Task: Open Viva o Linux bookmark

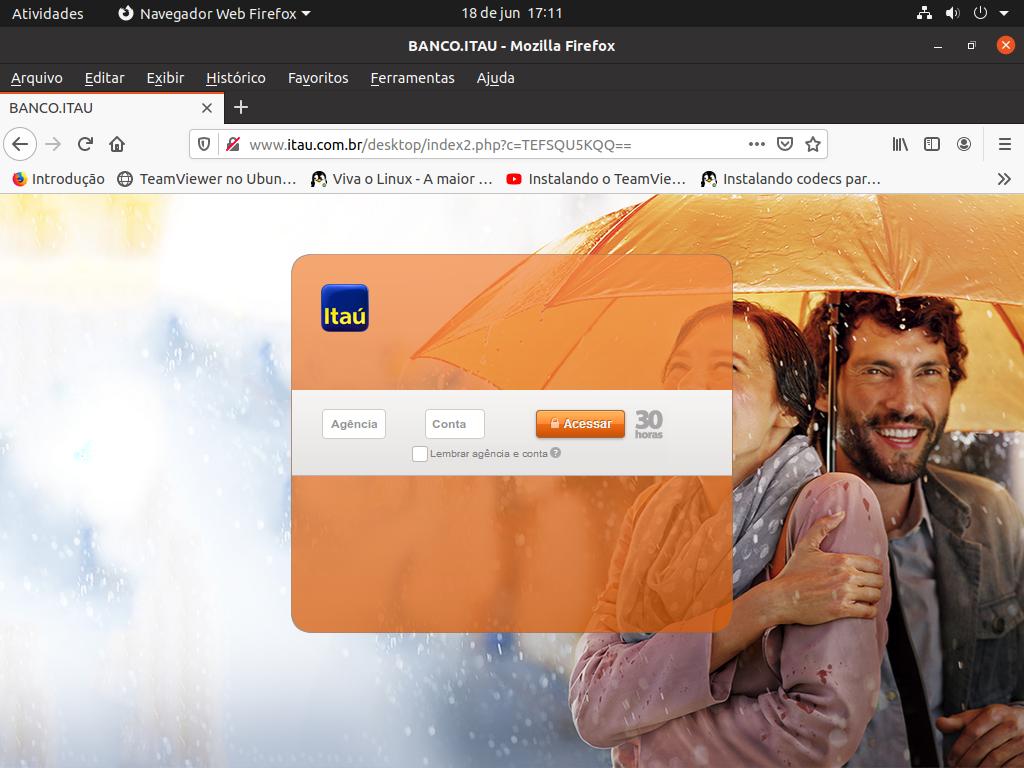Action: (402, 179)
